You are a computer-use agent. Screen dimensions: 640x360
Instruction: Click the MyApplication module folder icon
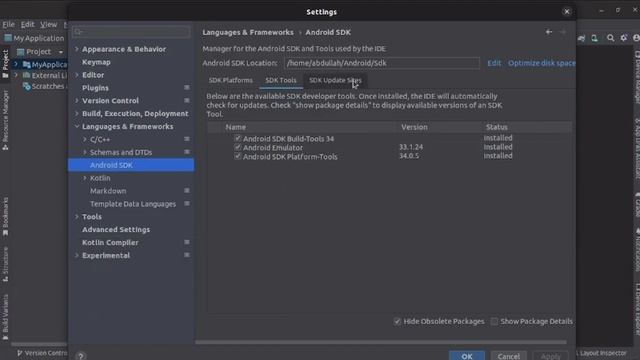(x=27, y=64)
